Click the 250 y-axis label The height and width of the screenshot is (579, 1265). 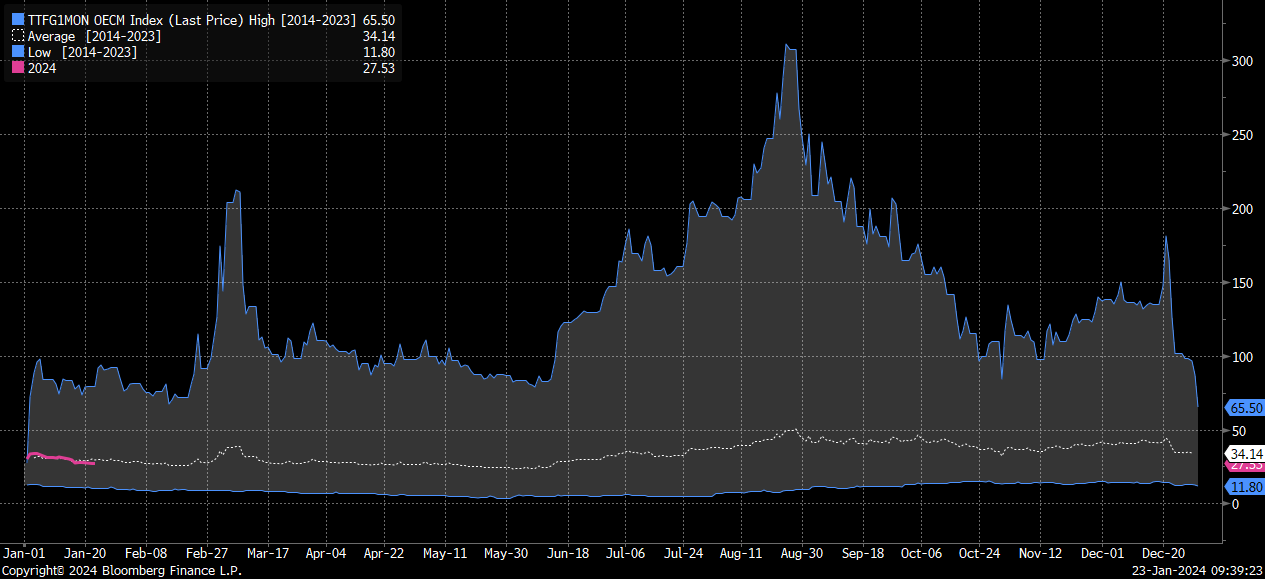(x=1242, y=135)
